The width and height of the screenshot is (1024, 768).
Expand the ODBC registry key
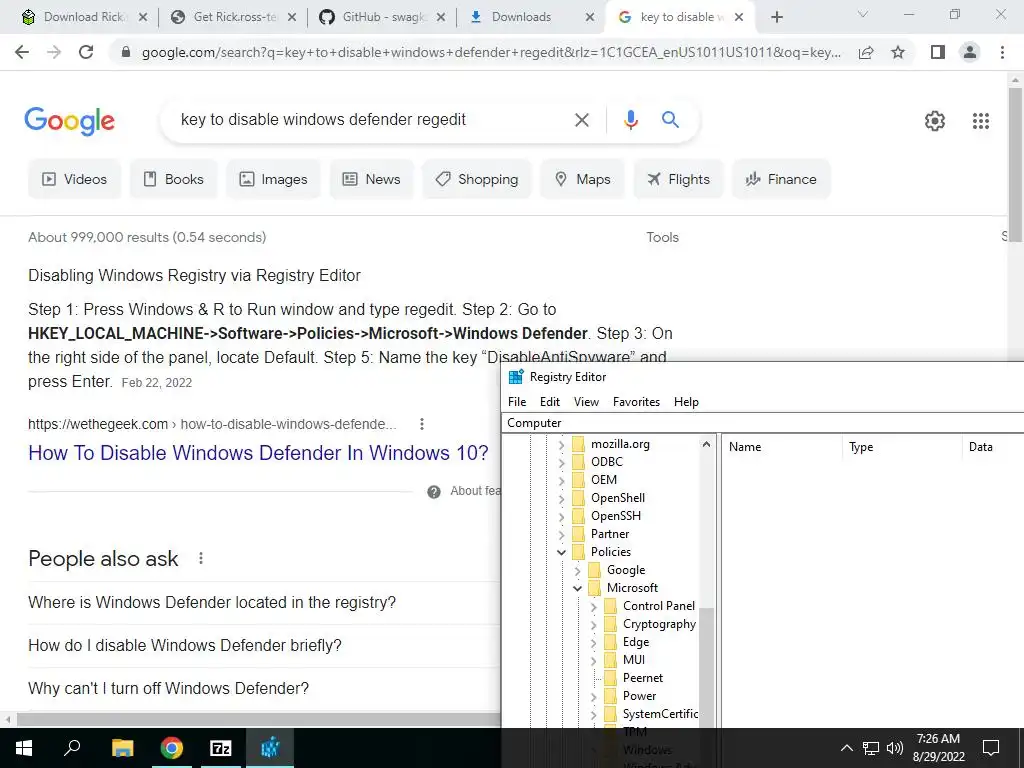[x=561, y=462]
